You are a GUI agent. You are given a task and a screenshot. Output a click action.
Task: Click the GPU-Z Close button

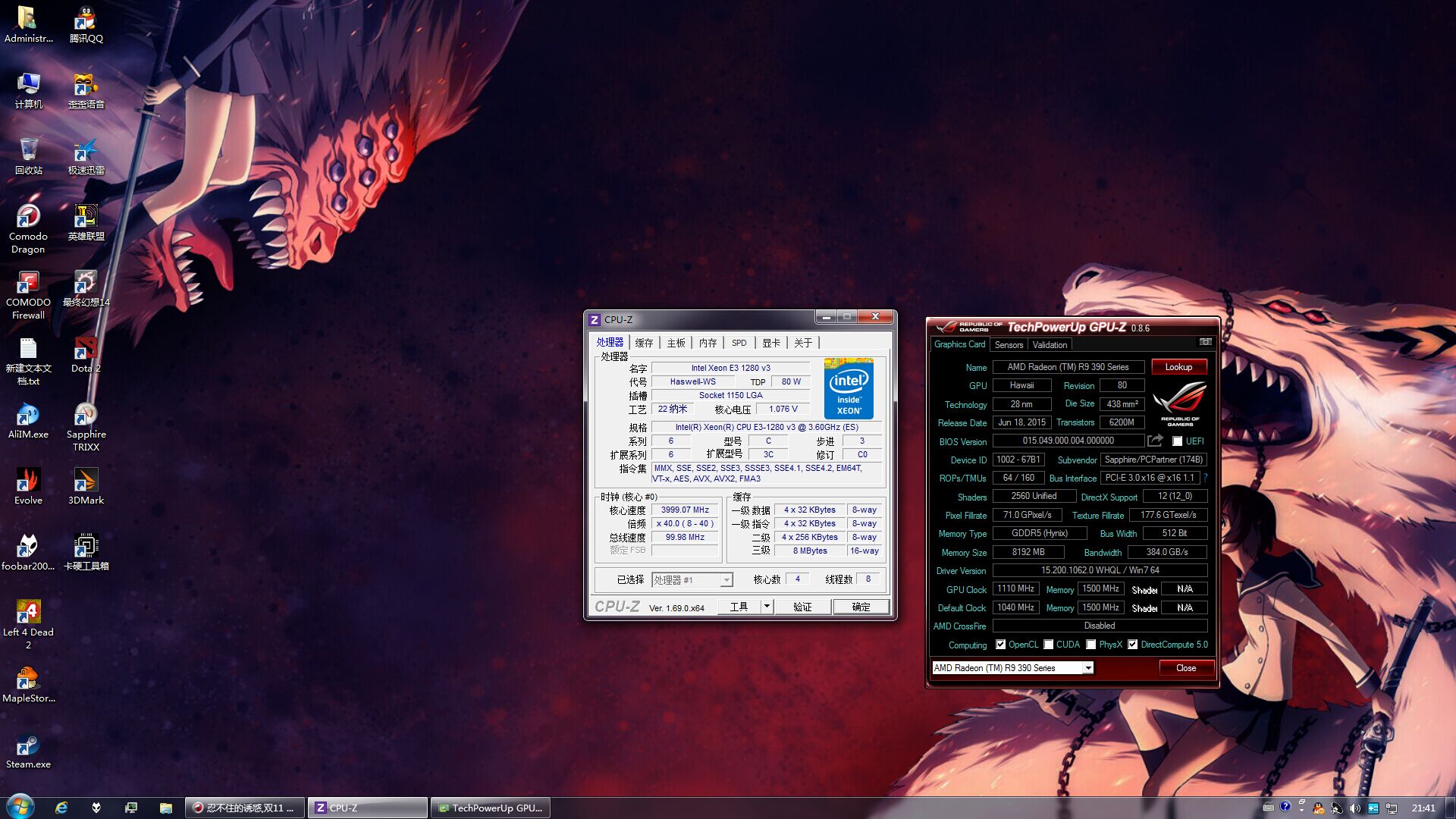pos(1185,668)
